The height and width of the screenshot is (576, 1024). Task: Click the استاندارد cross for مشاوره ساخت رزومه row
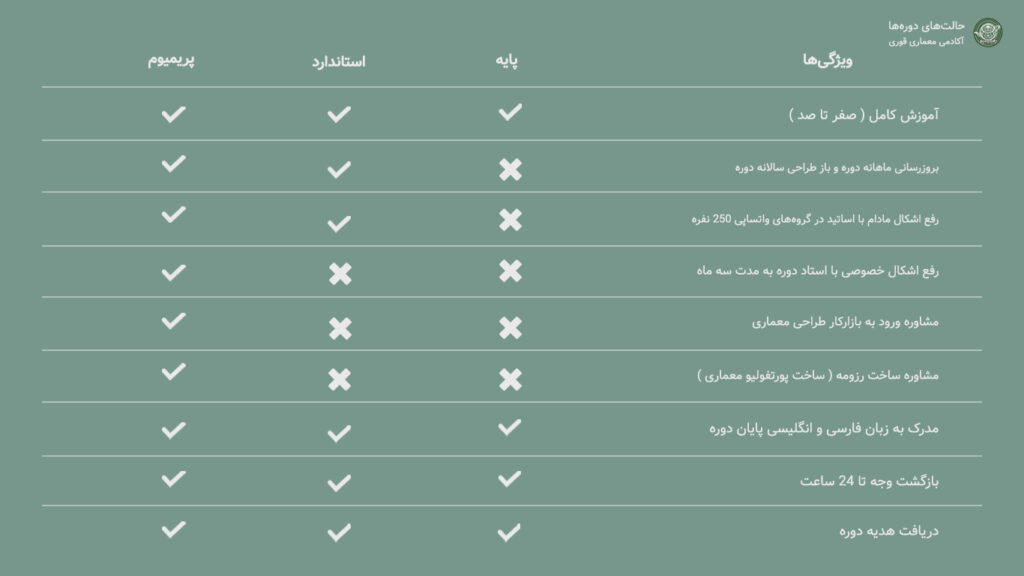click(x=340, y=379)
